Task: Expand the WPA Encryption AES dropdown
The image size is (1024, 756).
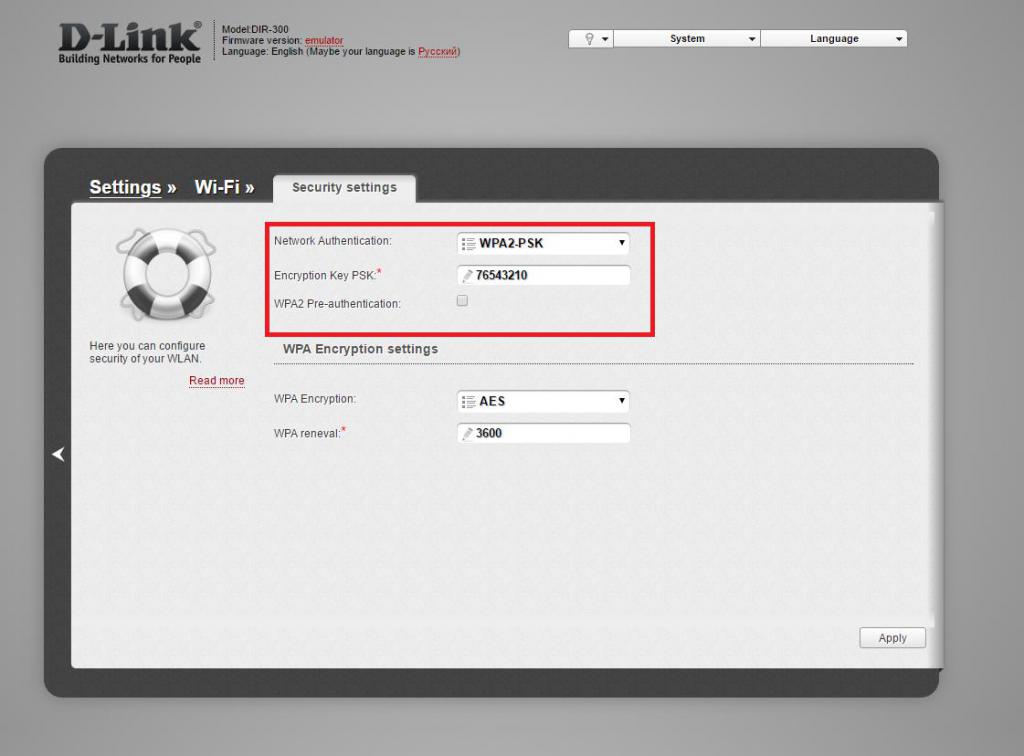Action: click(543, 401)
